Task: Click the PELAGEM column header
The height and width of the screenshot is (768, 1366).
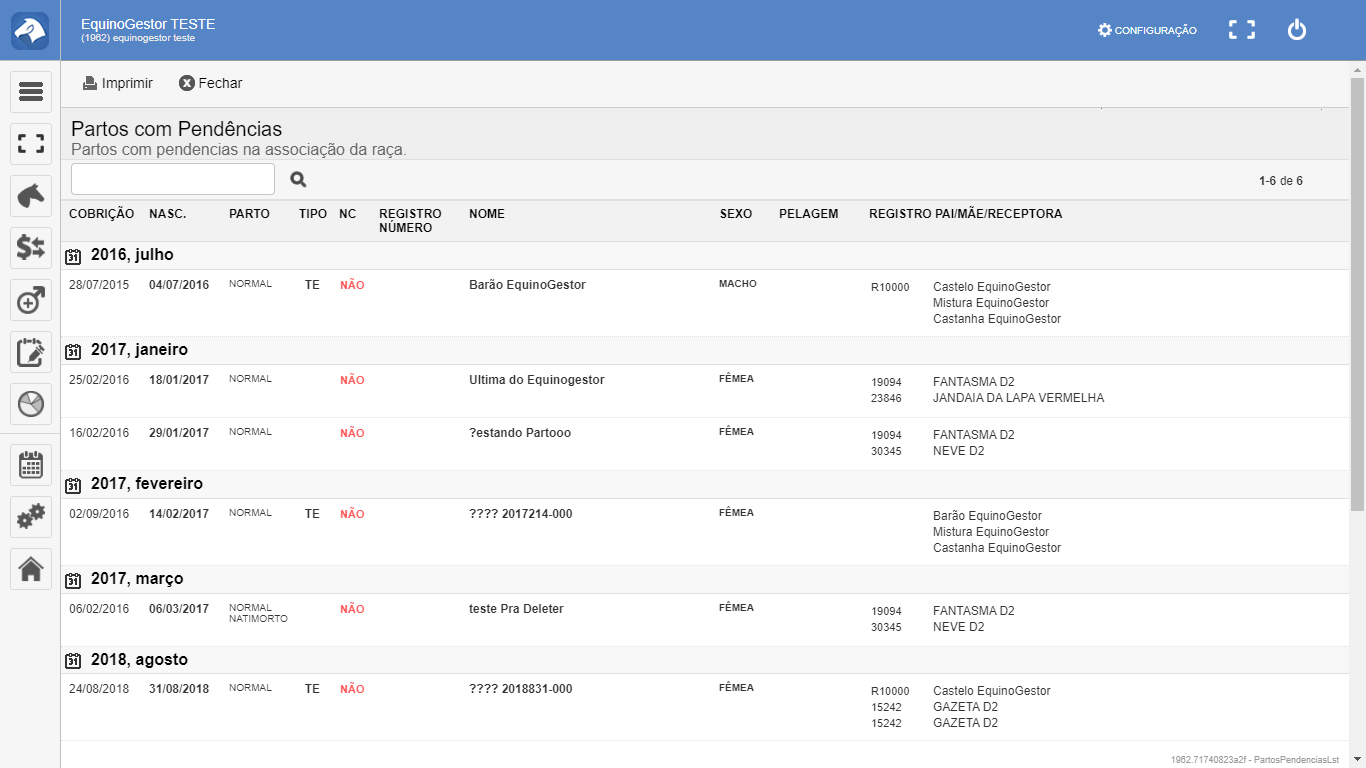Action: coord(809,214)
